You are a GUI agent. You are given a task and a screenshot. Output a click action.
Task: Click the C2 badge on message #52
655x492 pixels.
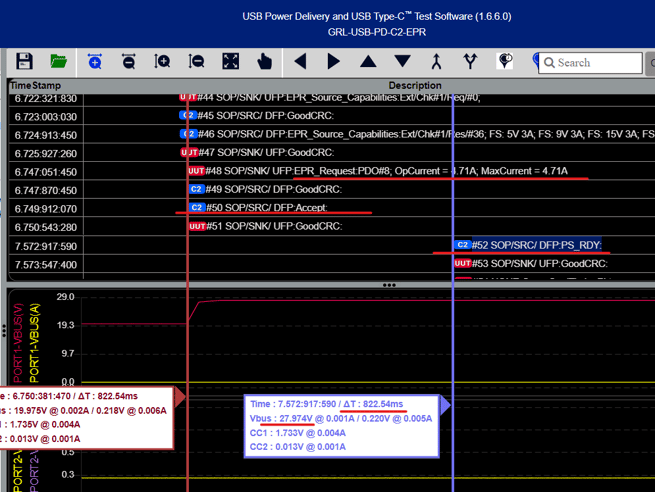pyautogui.click(x=462, y=245)
